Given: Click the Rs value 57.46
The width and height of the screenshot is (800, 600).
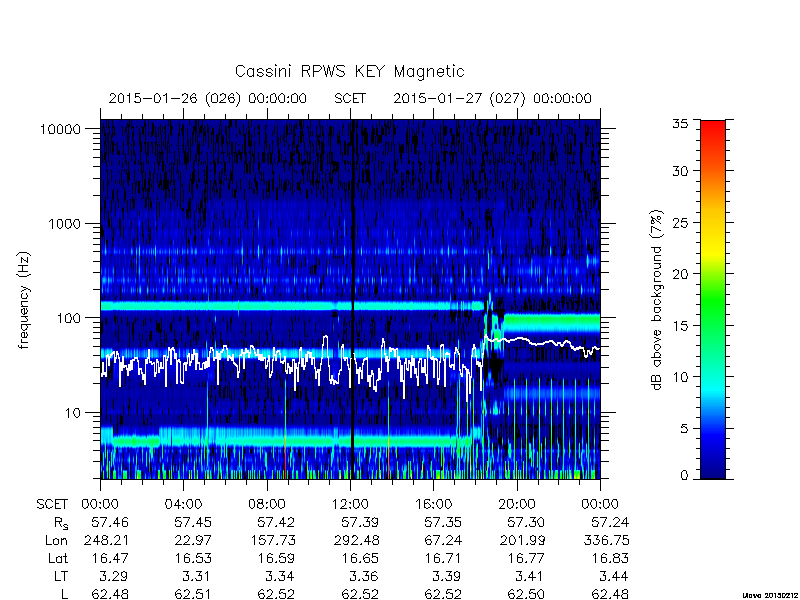Looking at the screenshot, I should [110, 522].
